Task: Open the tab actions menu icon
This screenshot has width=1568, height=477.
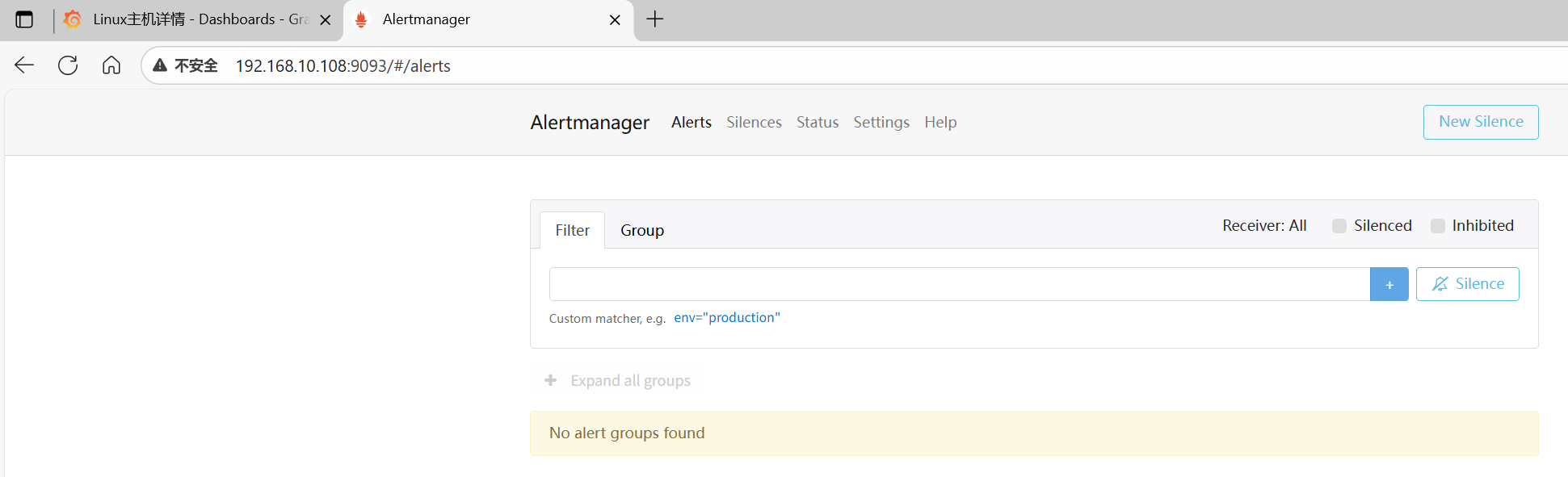Action: click(x=24, y=19)
